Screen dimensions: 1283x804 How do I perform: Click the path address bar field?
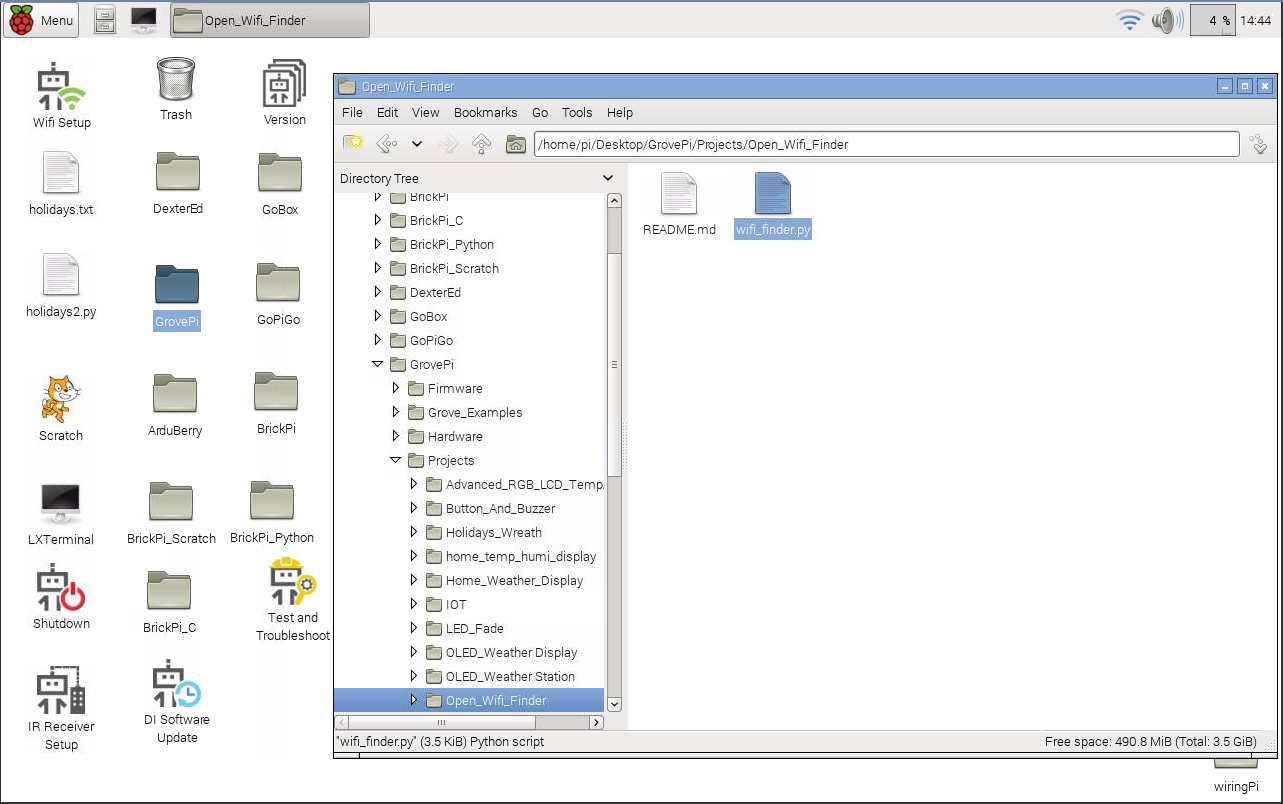click(887, 144)
